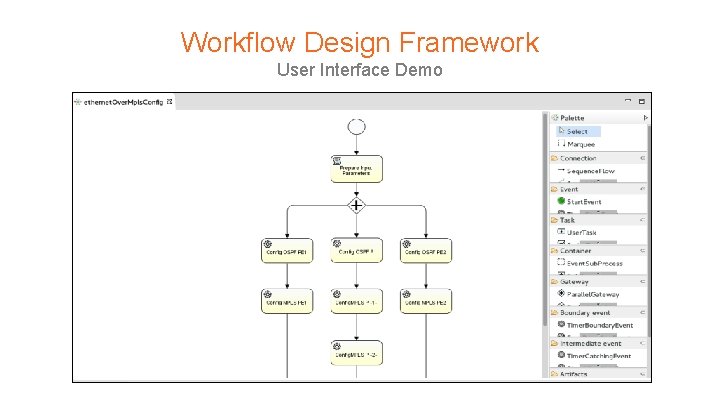Pick the TimerBoundaryEvent palette item
720x405 pixels.
(595, 325)
